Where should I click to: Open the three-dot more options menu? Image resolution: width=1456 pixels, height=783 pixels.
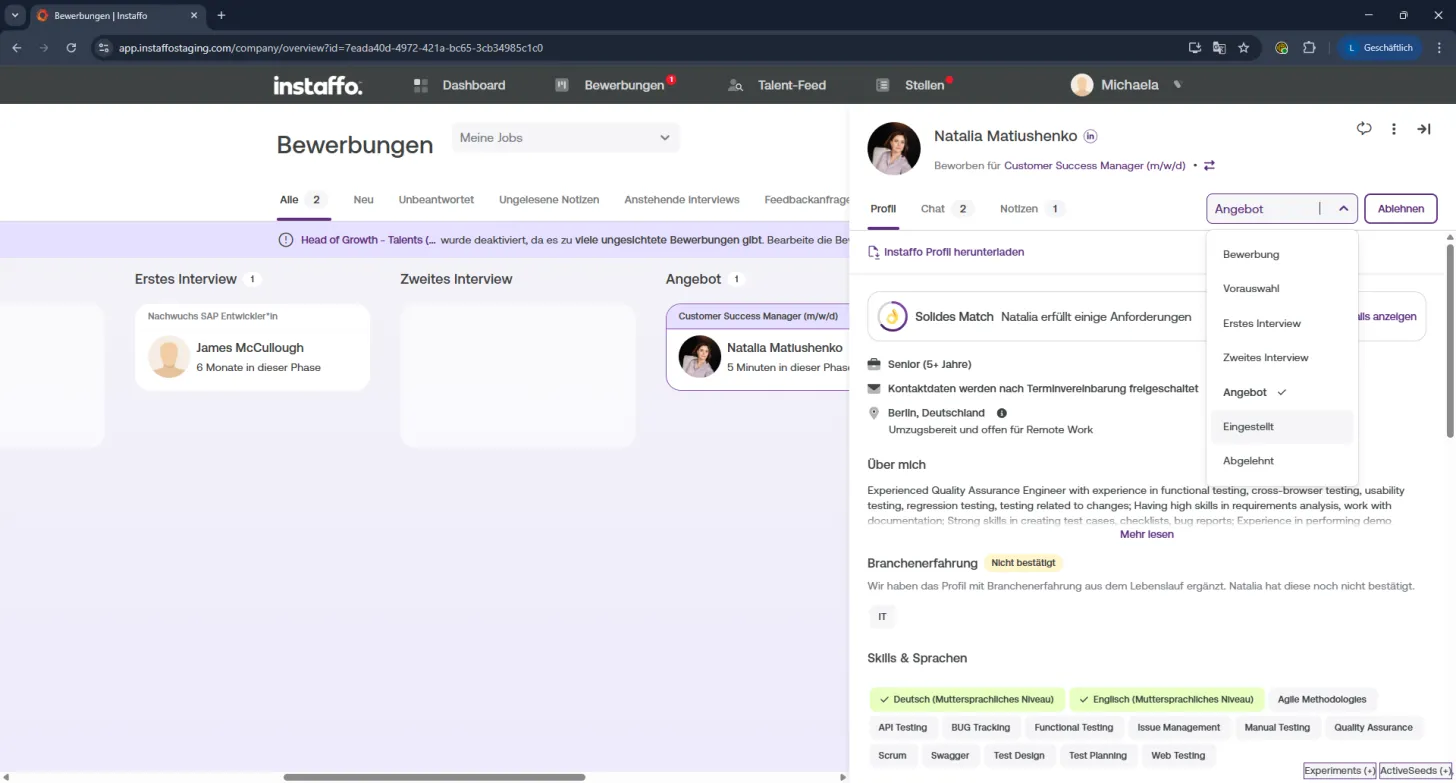click(1393, 129)
